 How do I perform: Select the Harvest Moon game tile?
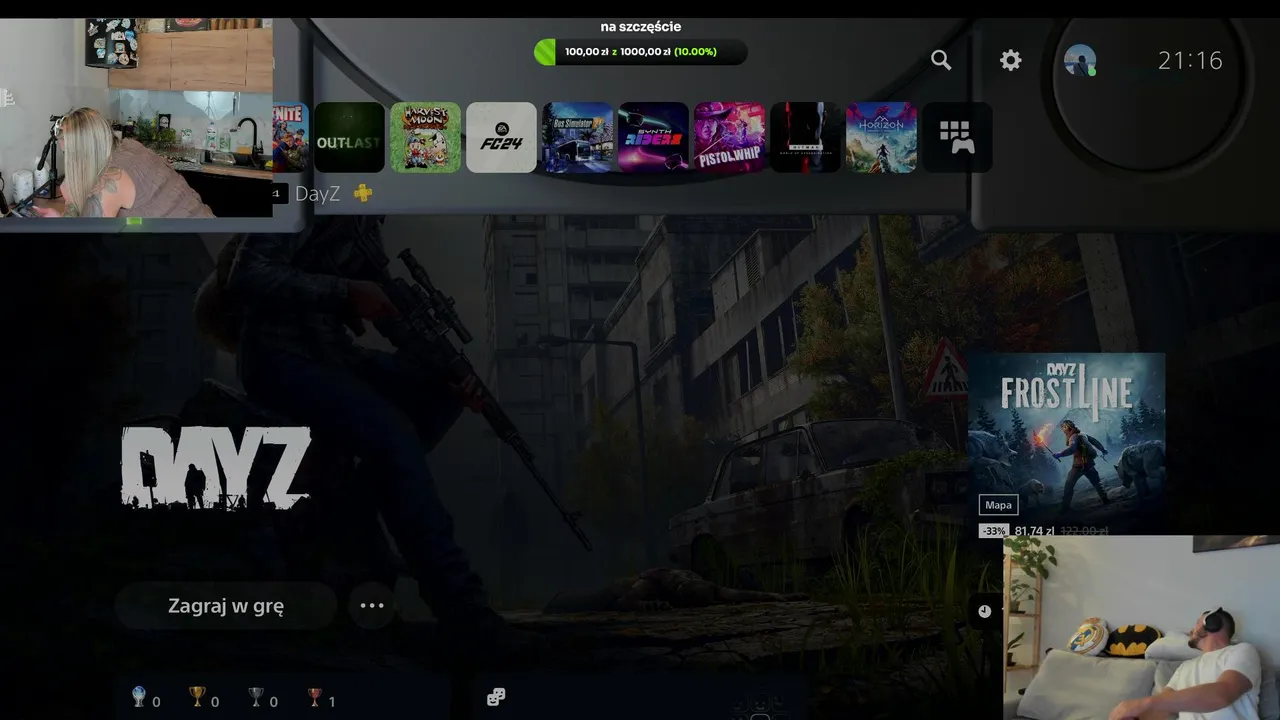click(x=425, y=137)
